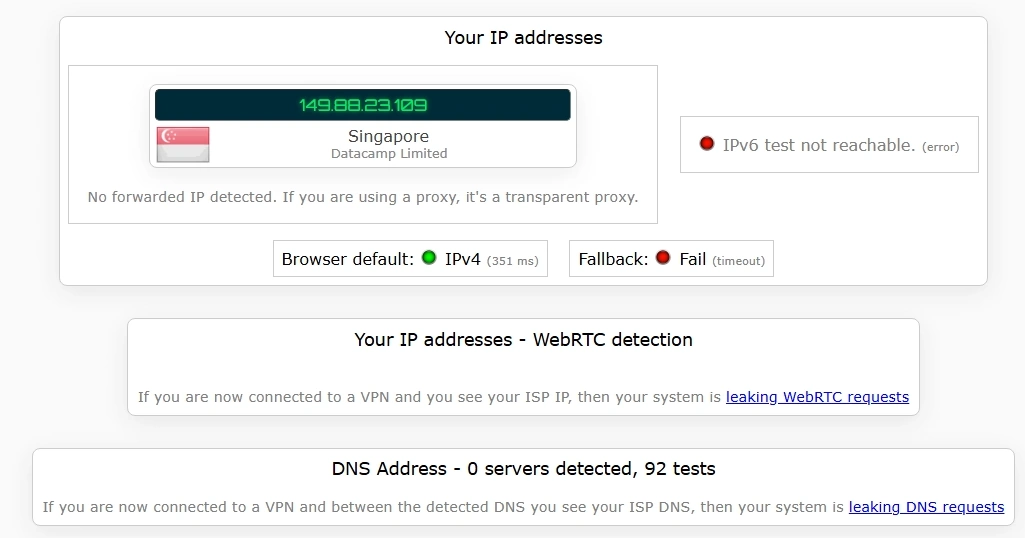Click the WebRTC detection heading

523,340
